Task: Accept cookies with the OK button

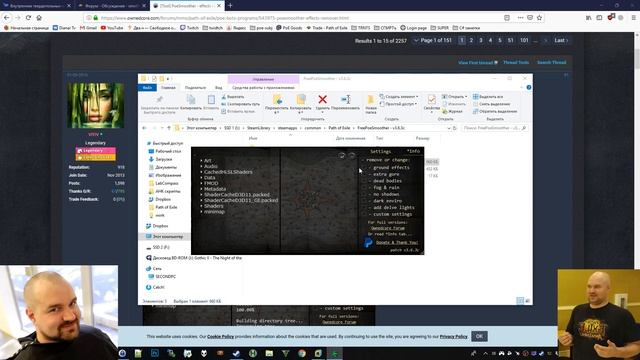Action: click(x=479, y=336)
